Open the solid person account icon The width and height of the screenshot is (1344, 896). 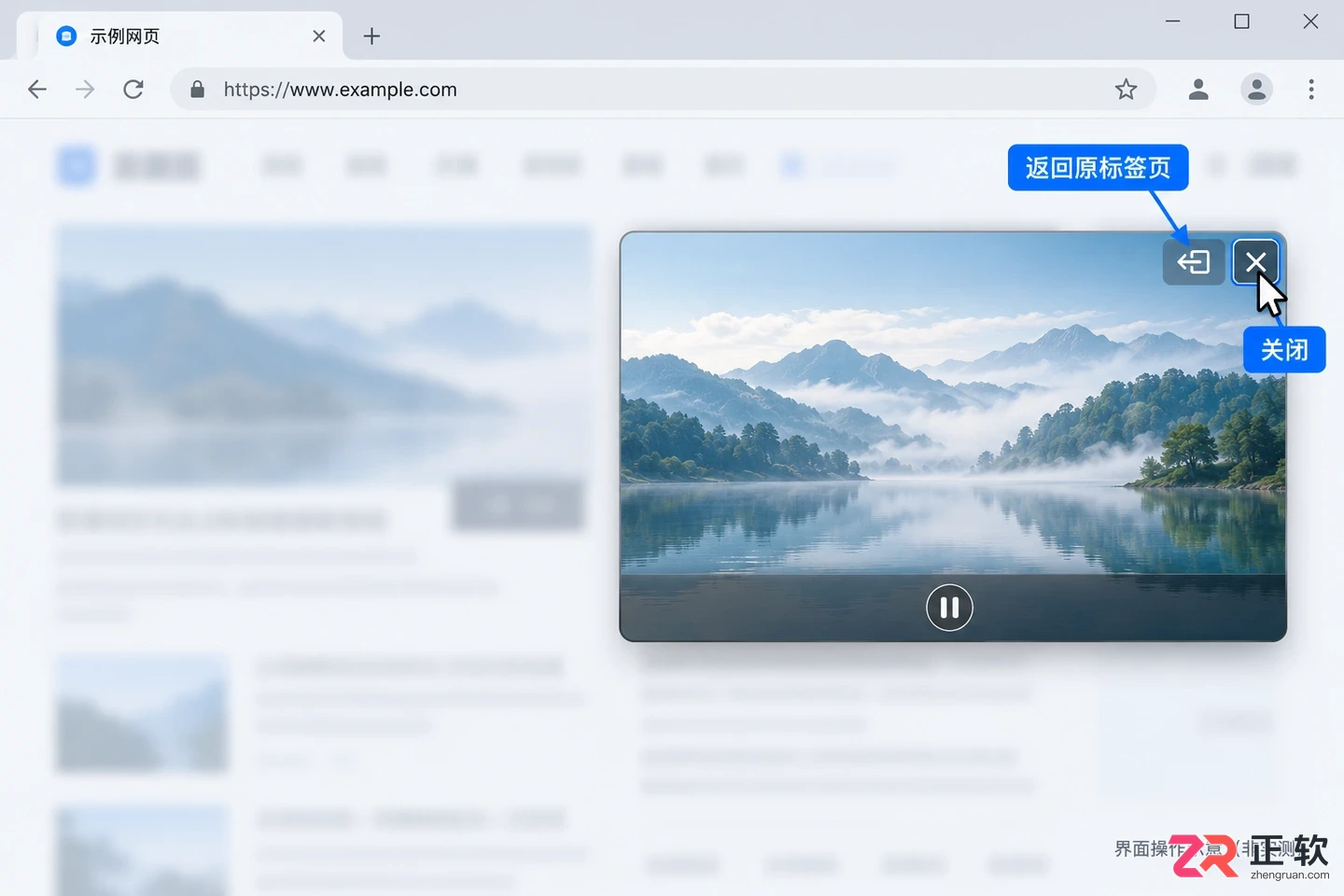pos(1198,90)
